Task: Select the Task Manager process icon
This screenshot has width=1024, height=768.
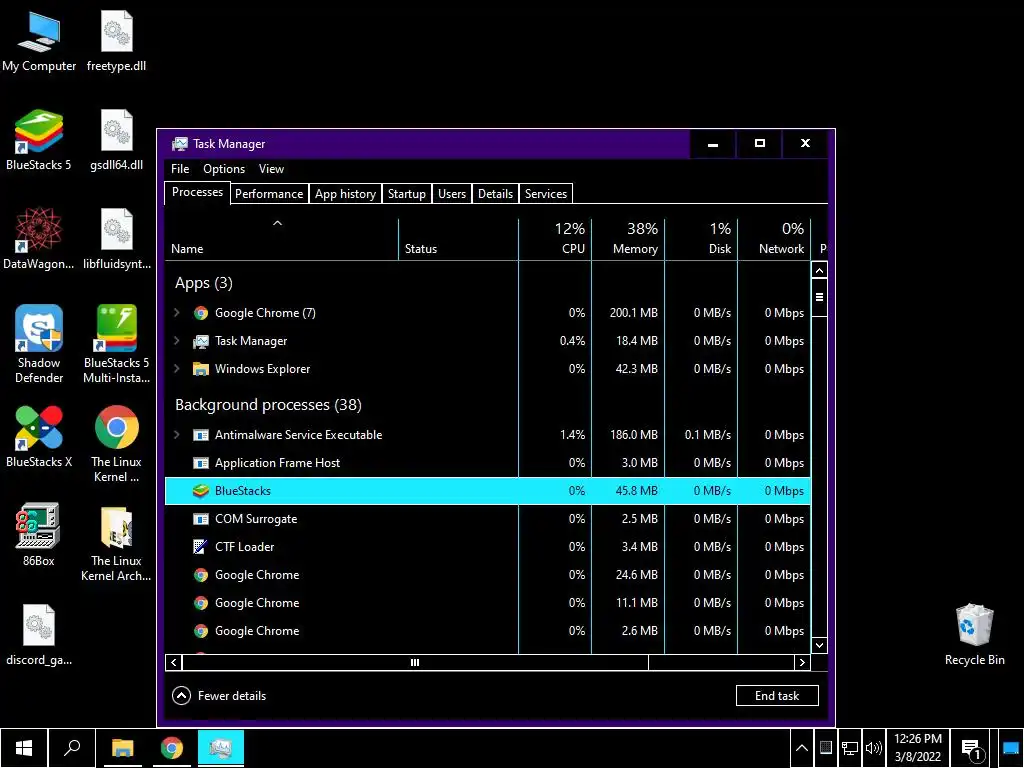Action: [200, 341]
